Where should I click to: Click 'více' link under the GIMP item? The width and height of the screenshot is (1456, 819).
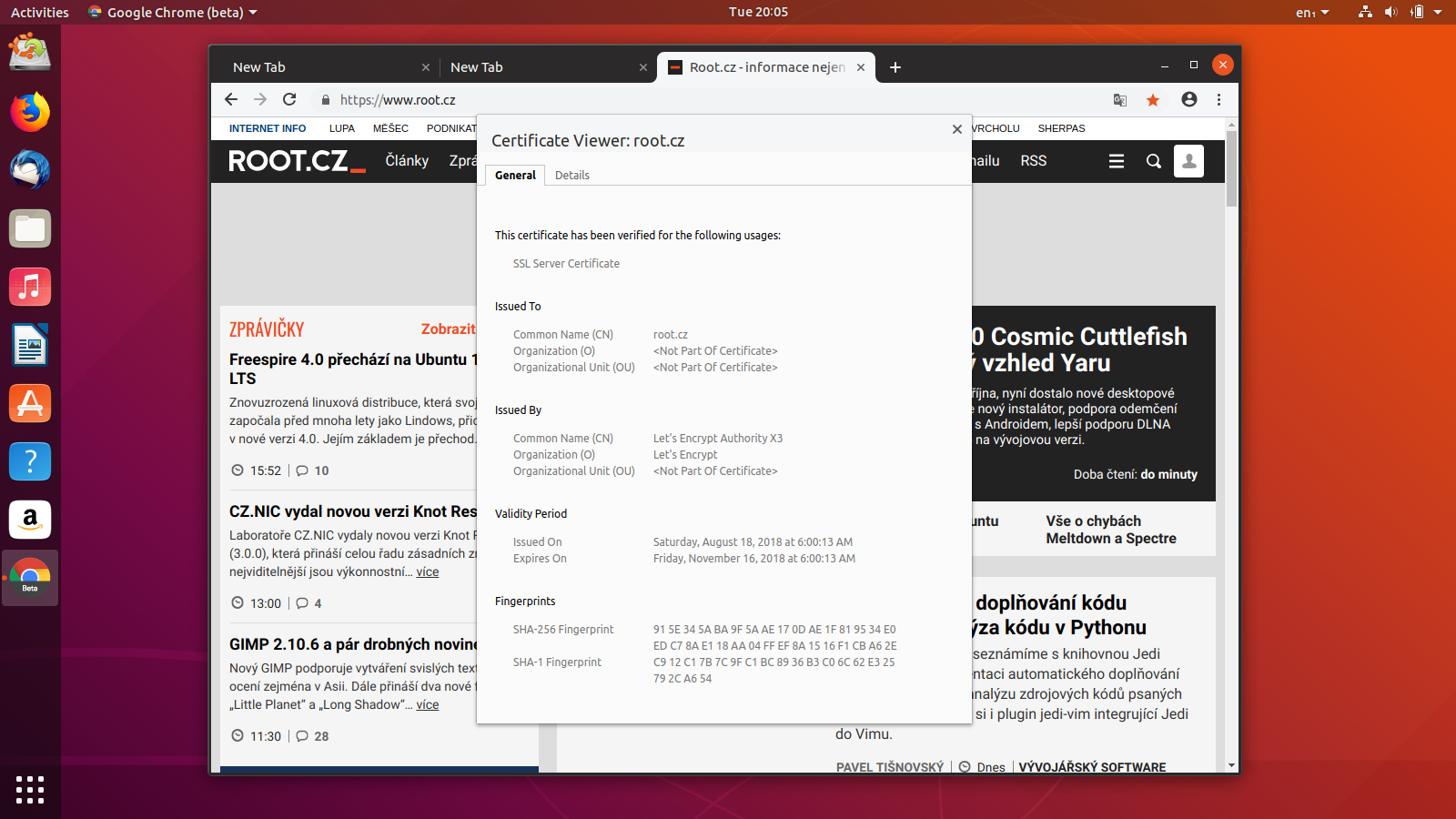pyautogui.click(x=428, y=705)
